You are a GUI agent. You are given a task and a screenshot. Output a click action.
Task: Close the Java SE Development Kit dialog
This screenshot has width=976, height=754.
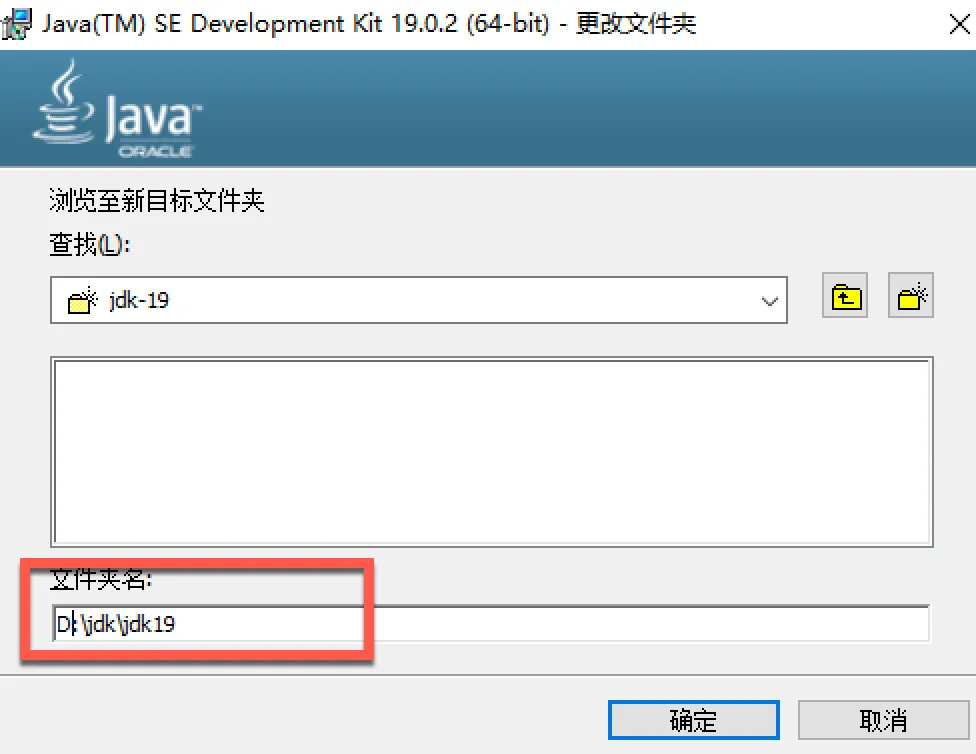[959, 24]
